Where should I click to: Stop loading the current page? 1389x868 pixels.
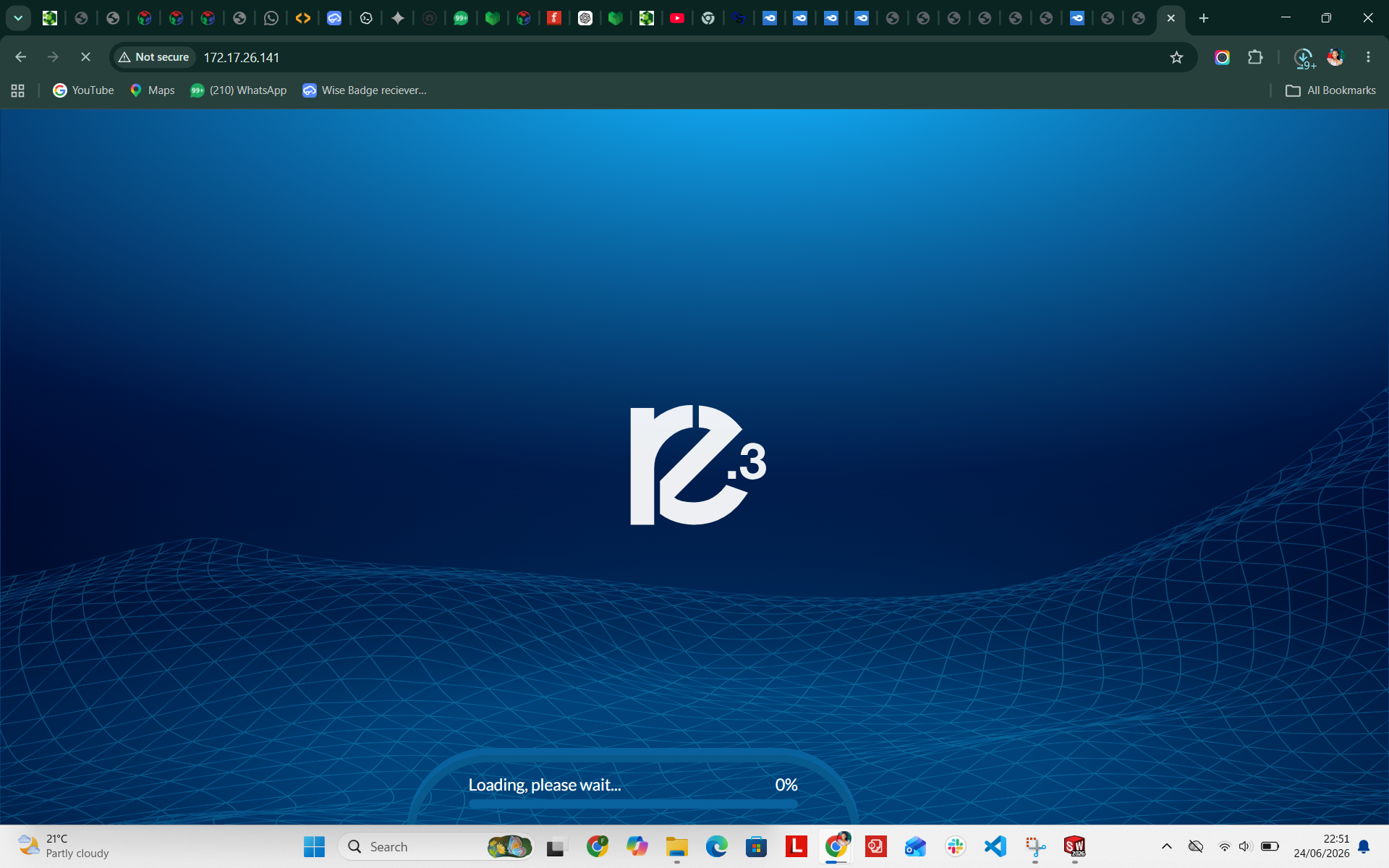(x=85, y=57)
